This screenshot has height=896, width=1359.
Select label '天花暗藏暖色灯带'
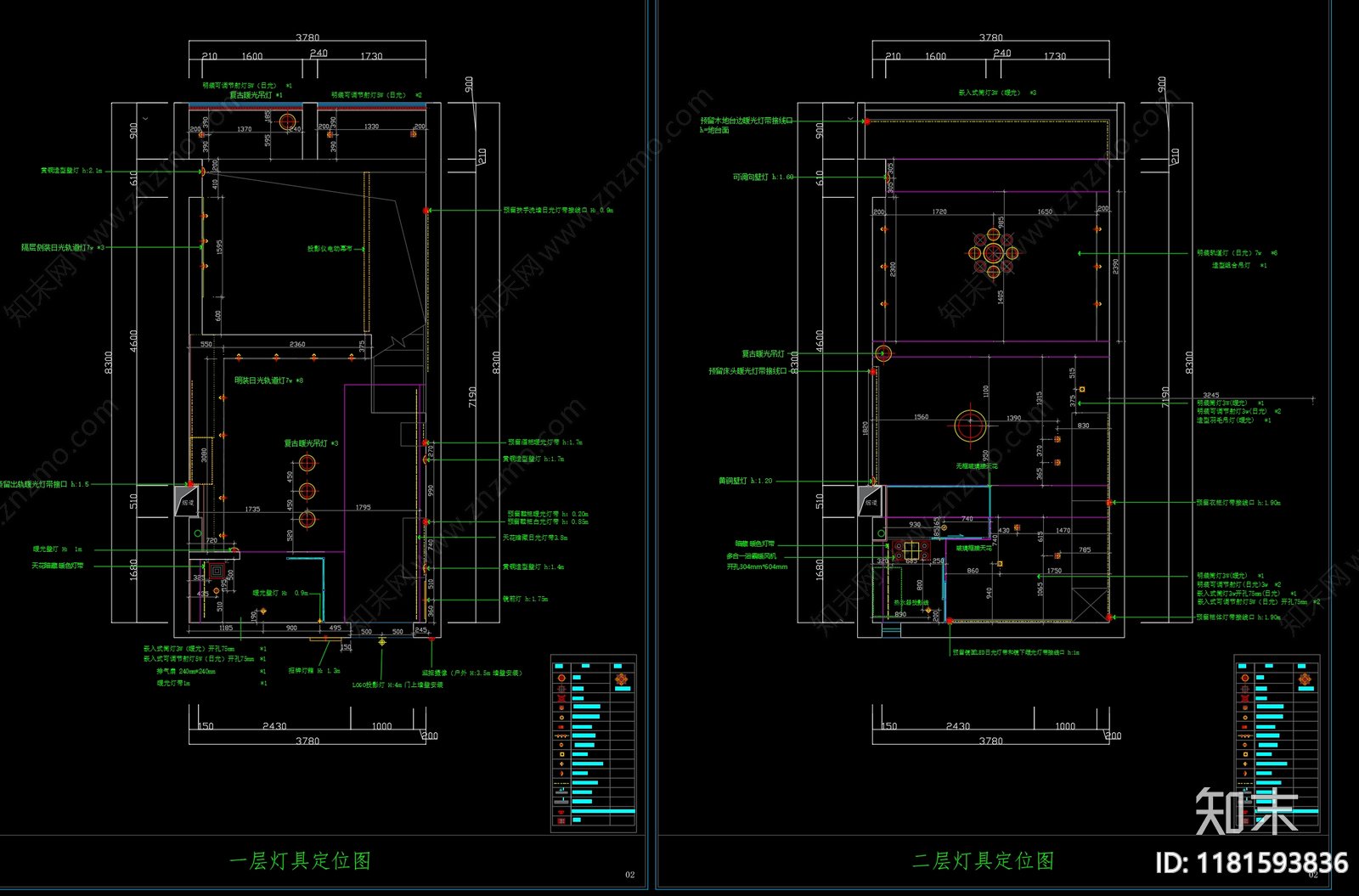[x=58, y=566]
